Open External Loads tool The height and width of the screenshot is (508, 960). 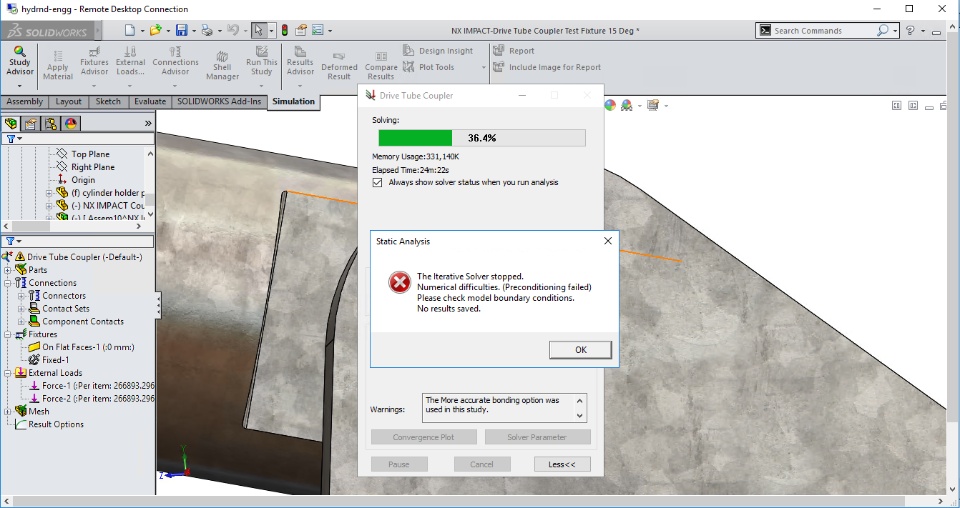pyautogui.click(x=130, y=61)
